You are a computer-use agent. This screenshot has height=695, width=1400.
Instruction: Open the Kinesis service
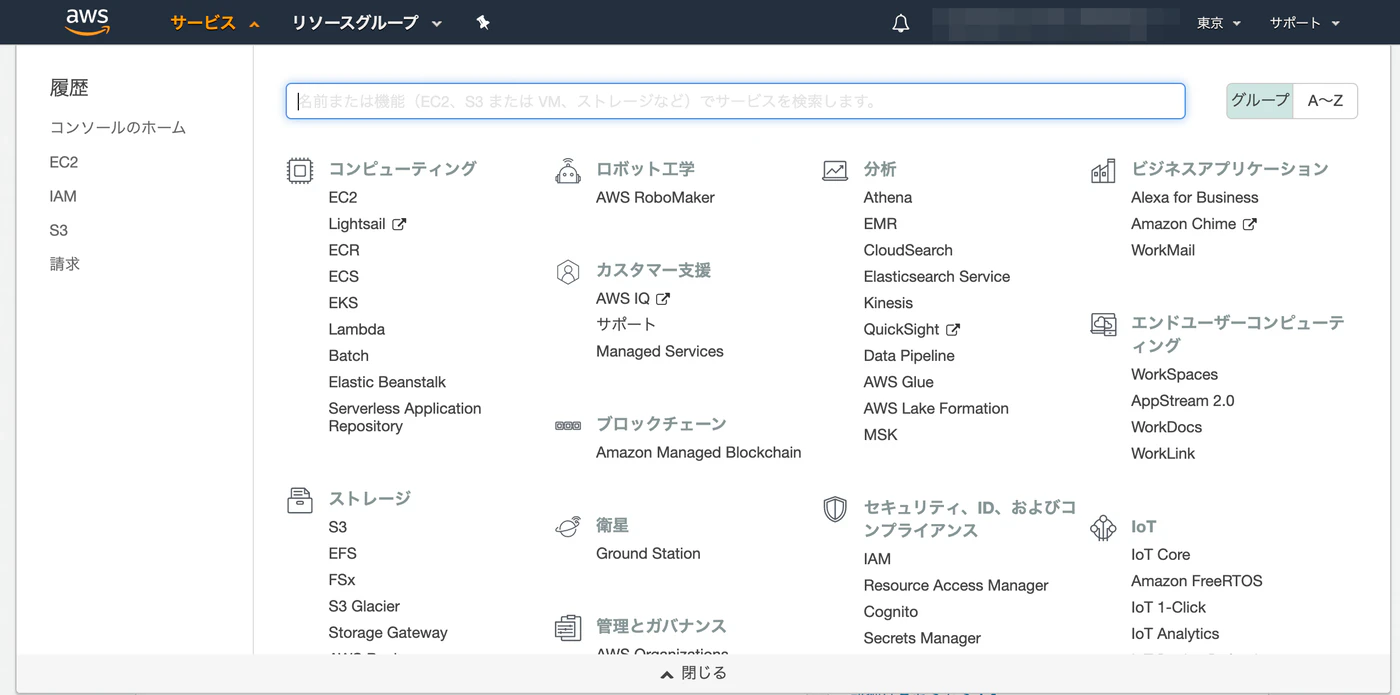click(888, 303)
